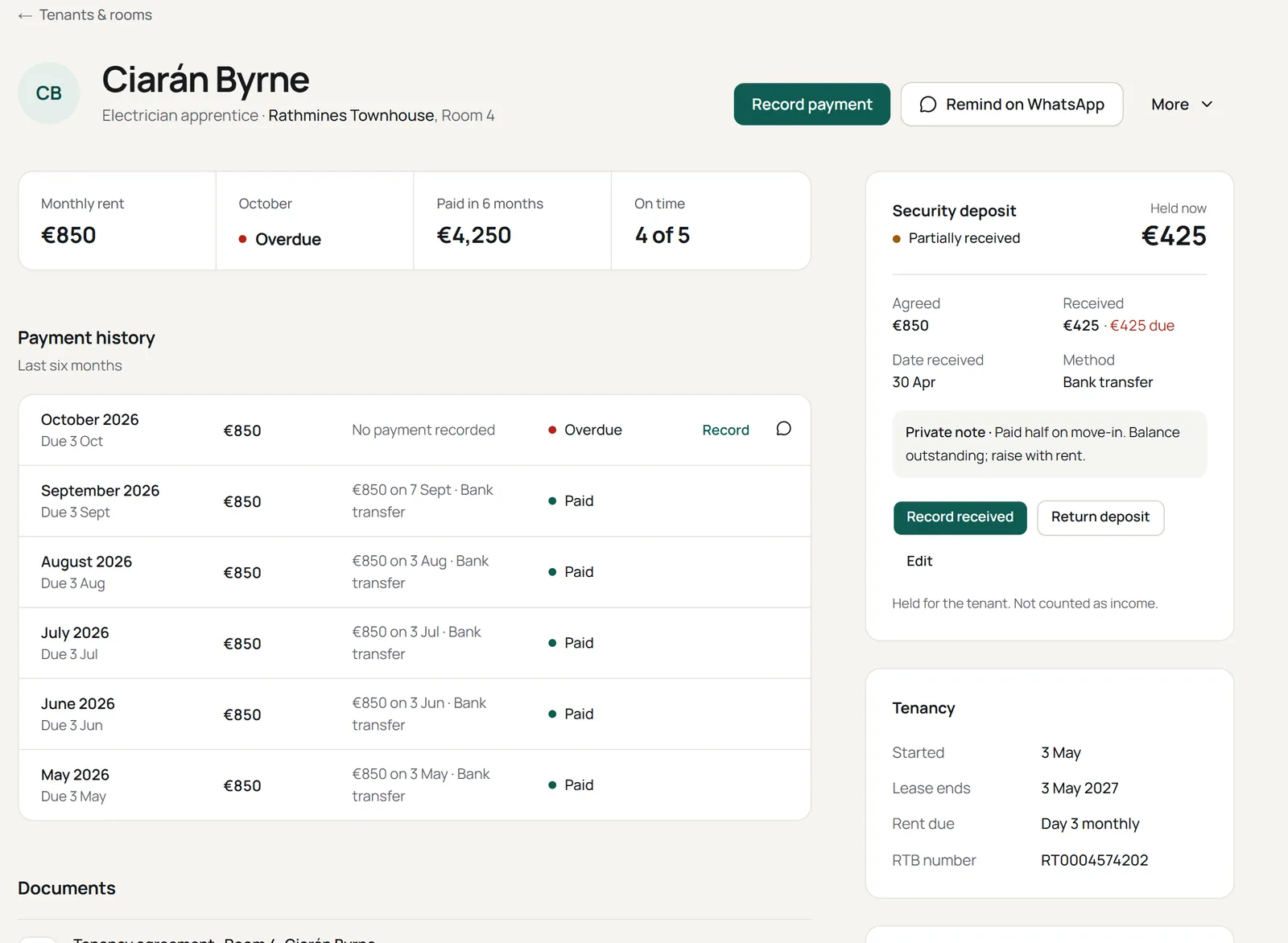Select the May 2026 row title

click(75, 775)
